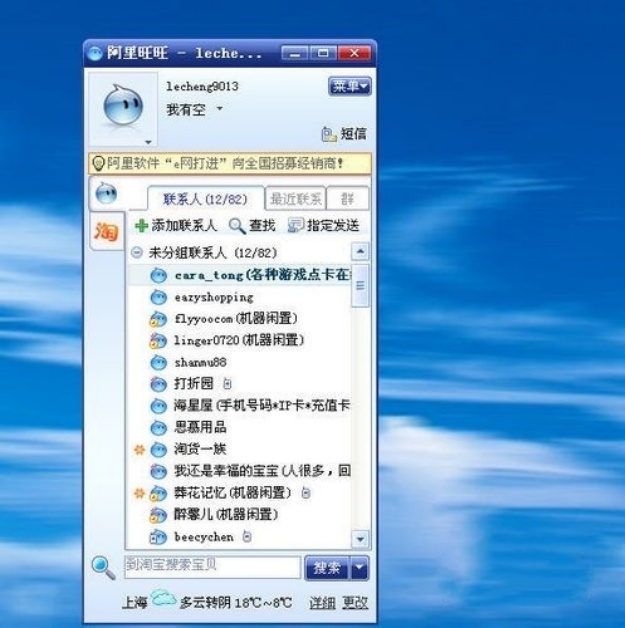The image size is (625, 628).
Task: Click 更改 to change weather city
Action: click(x=355, y=603)
